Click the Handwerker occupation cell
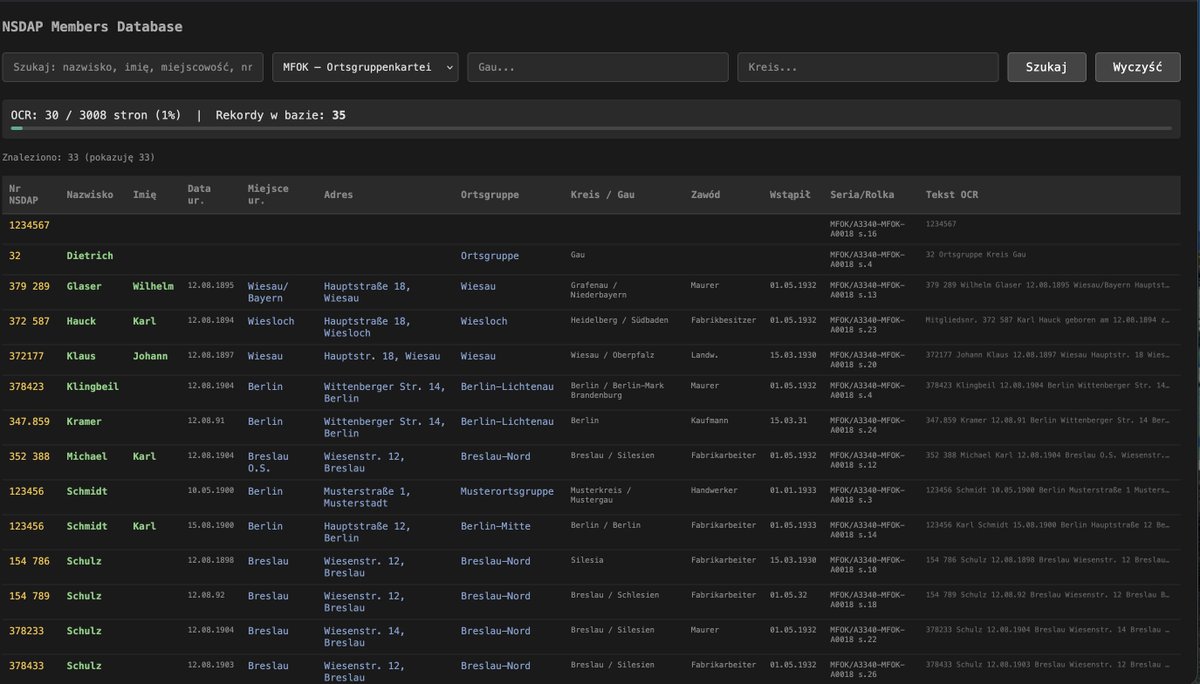The height and width of the screenshot is (684, 1200). tap(716, 491)
